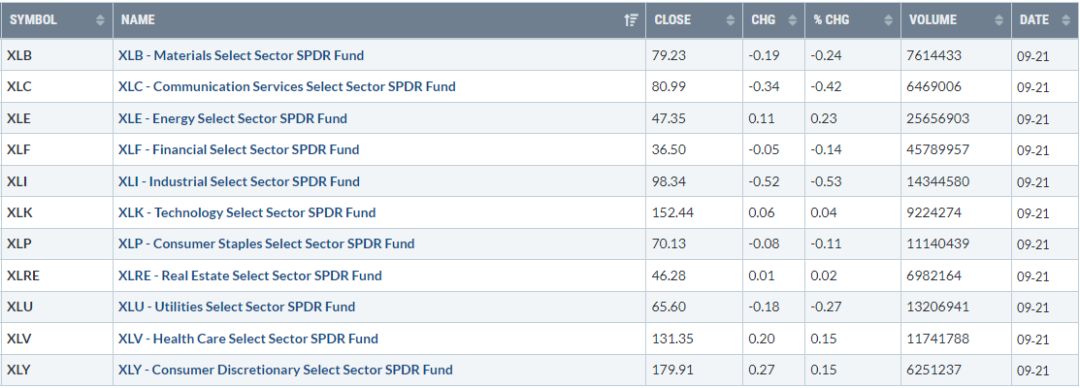1080x388 pixels.
Task: Click the VOLUME column sort arrows
Action: click(999, 21)
